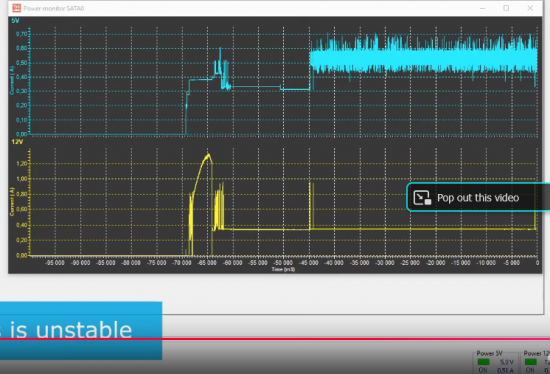Toggle the green Power 12V indicator

[530, 362]
